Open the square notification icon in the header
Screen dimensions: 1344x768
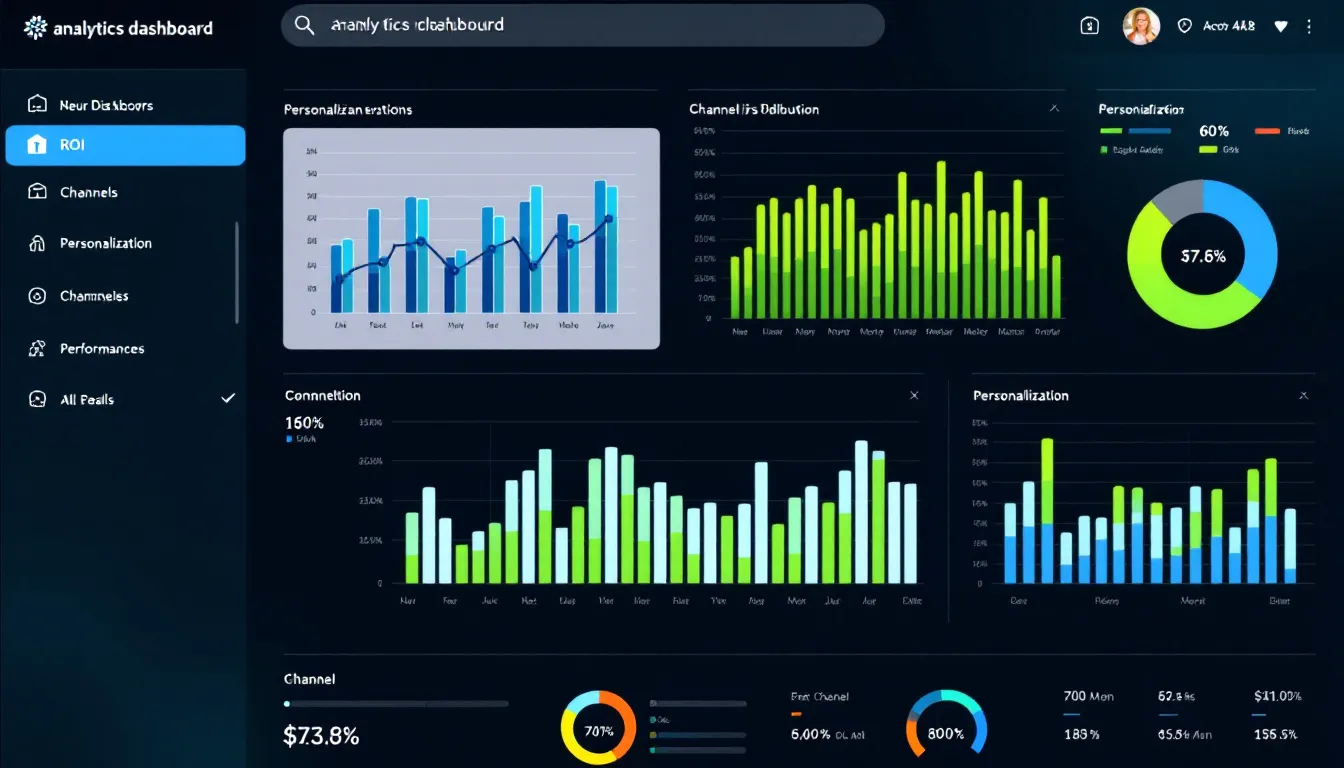pyautogui.click(x=1090, y=27)
